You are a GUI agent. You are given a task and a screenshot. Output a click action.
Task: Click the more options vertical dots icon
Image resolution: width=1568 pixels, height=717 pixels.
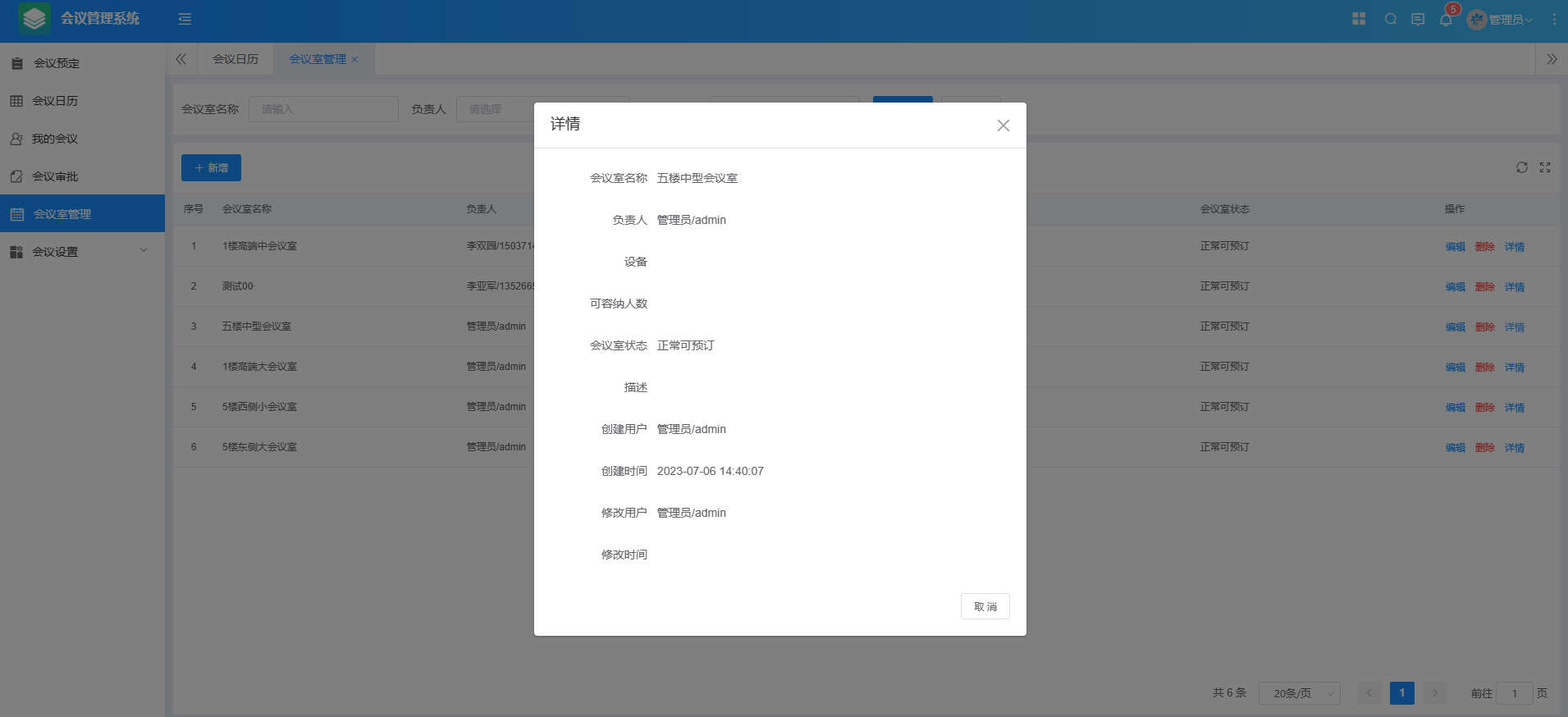(1554, 19)
